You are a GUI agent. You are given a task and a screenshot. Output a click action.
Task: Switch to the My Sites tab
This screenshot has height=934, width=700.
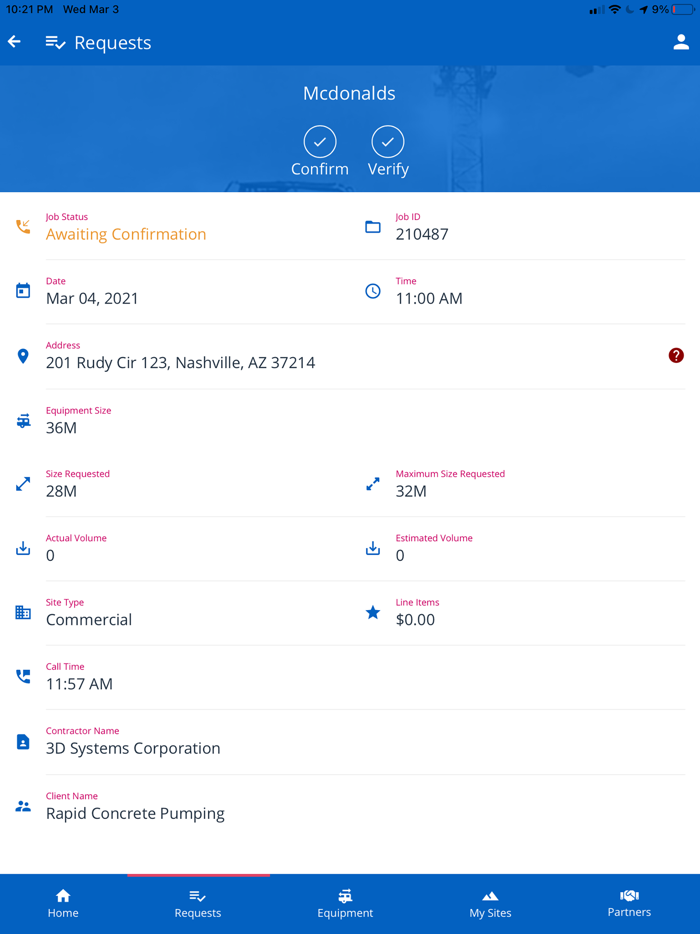point(490,904)
